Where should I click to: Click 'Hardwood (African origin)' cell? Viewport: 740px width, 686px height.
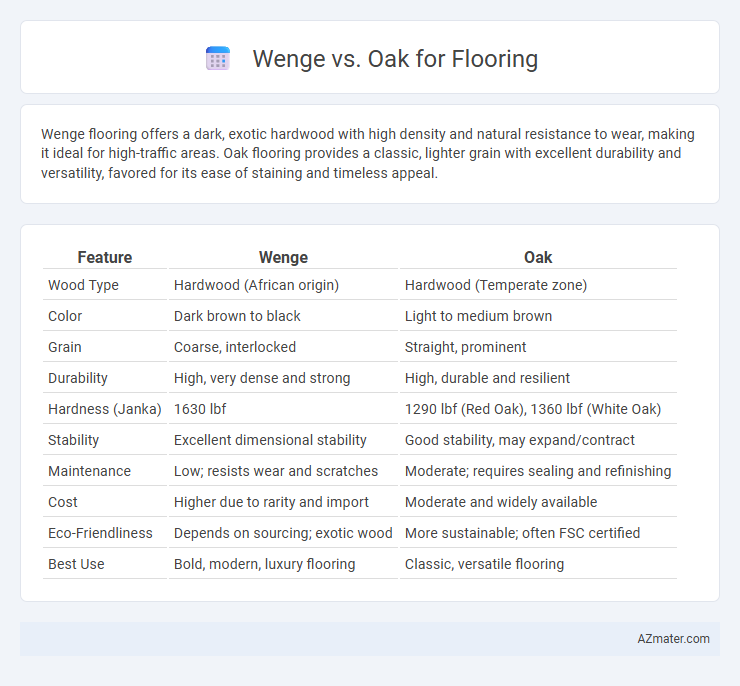tap(256, 285)
